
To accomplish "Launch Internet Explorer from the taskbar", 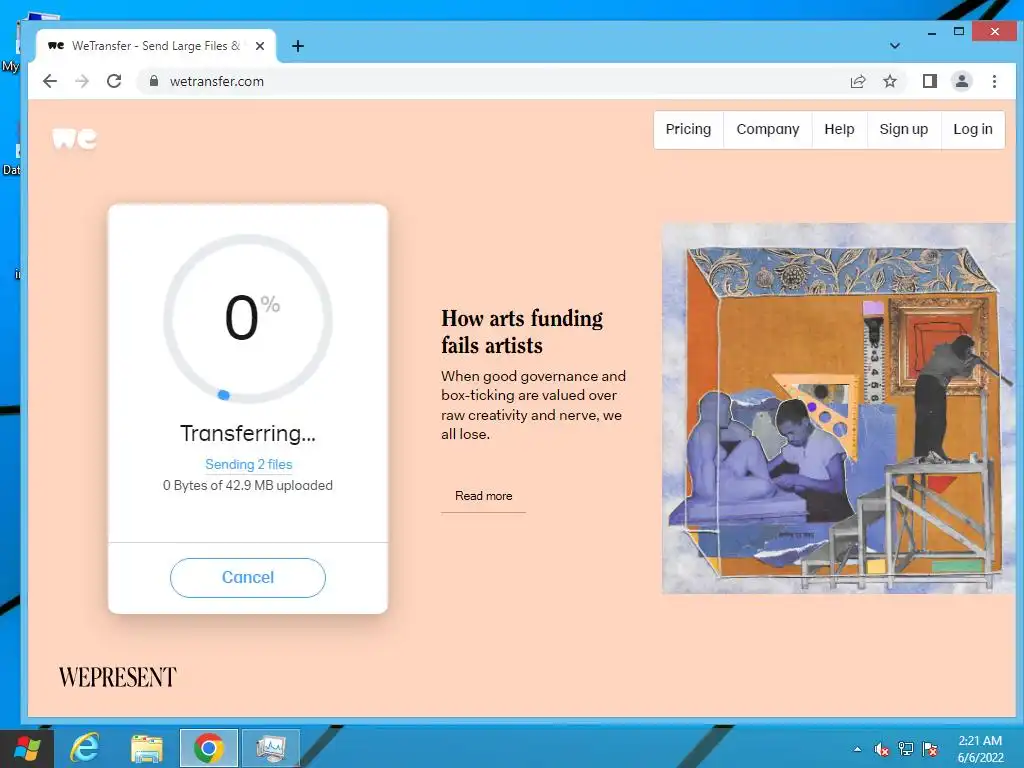I will tap(85, 748).
